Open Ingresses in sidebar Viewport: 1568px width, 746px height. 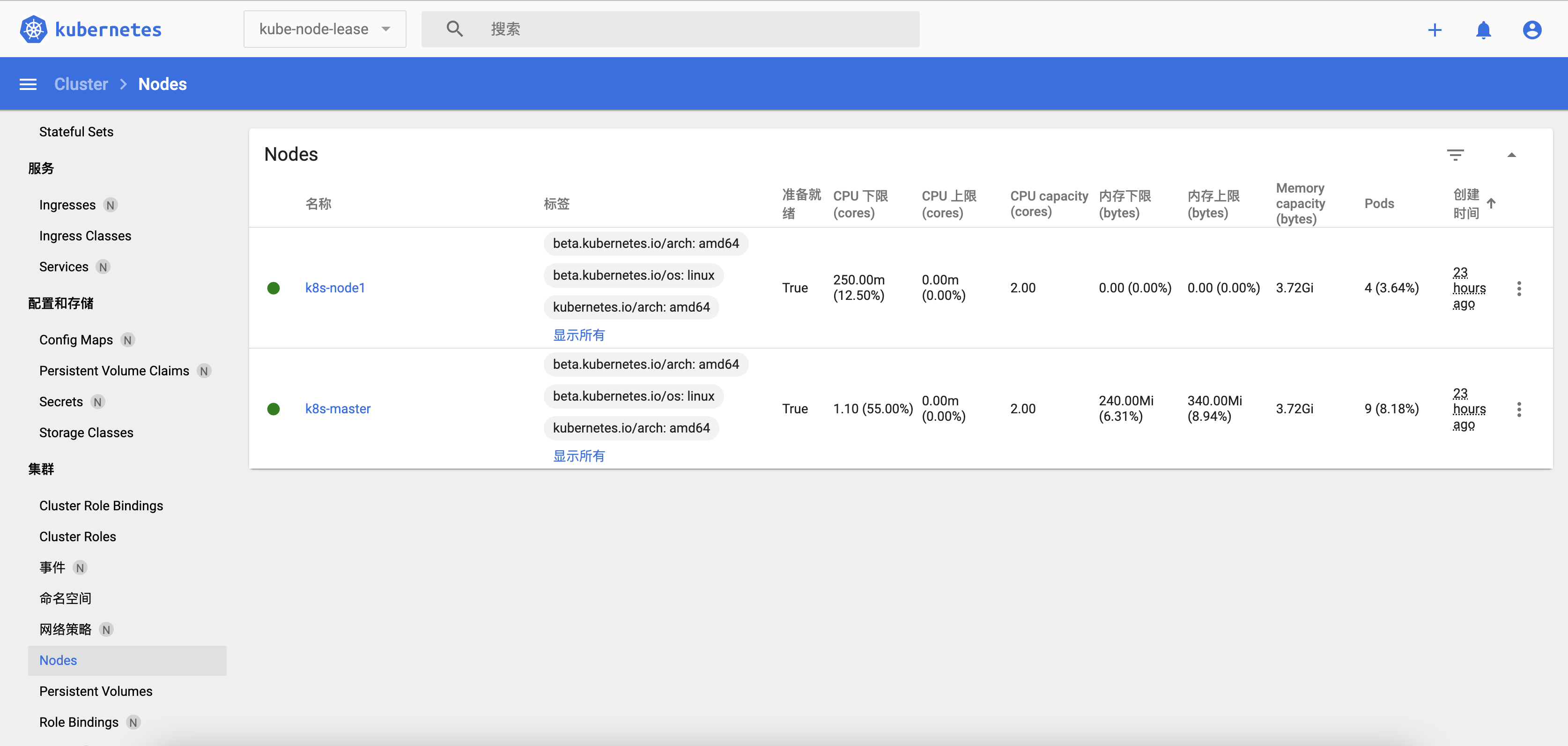[67, 205]
